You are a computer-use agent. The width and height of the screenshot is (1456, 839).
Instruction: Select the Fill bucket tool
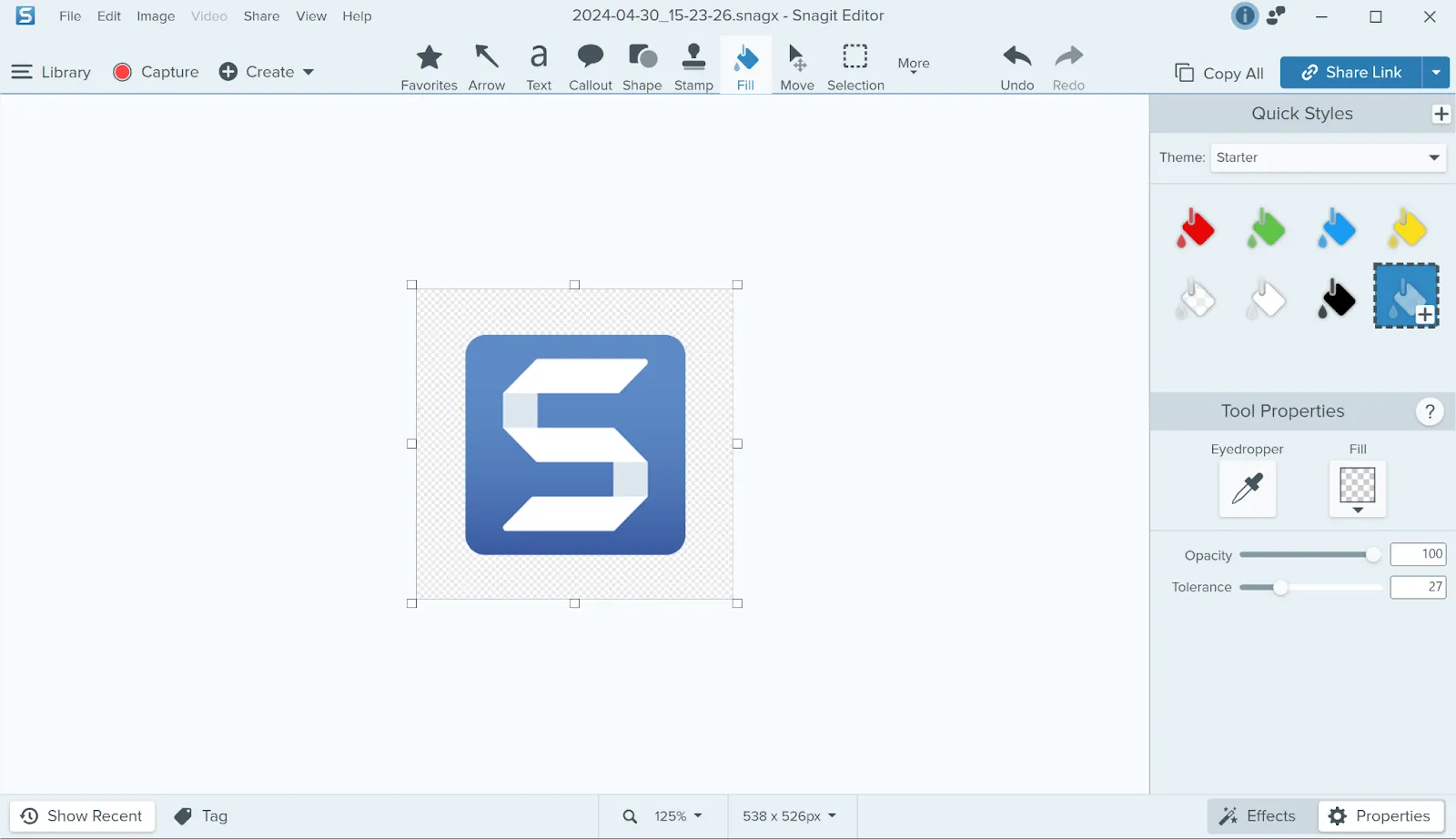click(745, 66)
